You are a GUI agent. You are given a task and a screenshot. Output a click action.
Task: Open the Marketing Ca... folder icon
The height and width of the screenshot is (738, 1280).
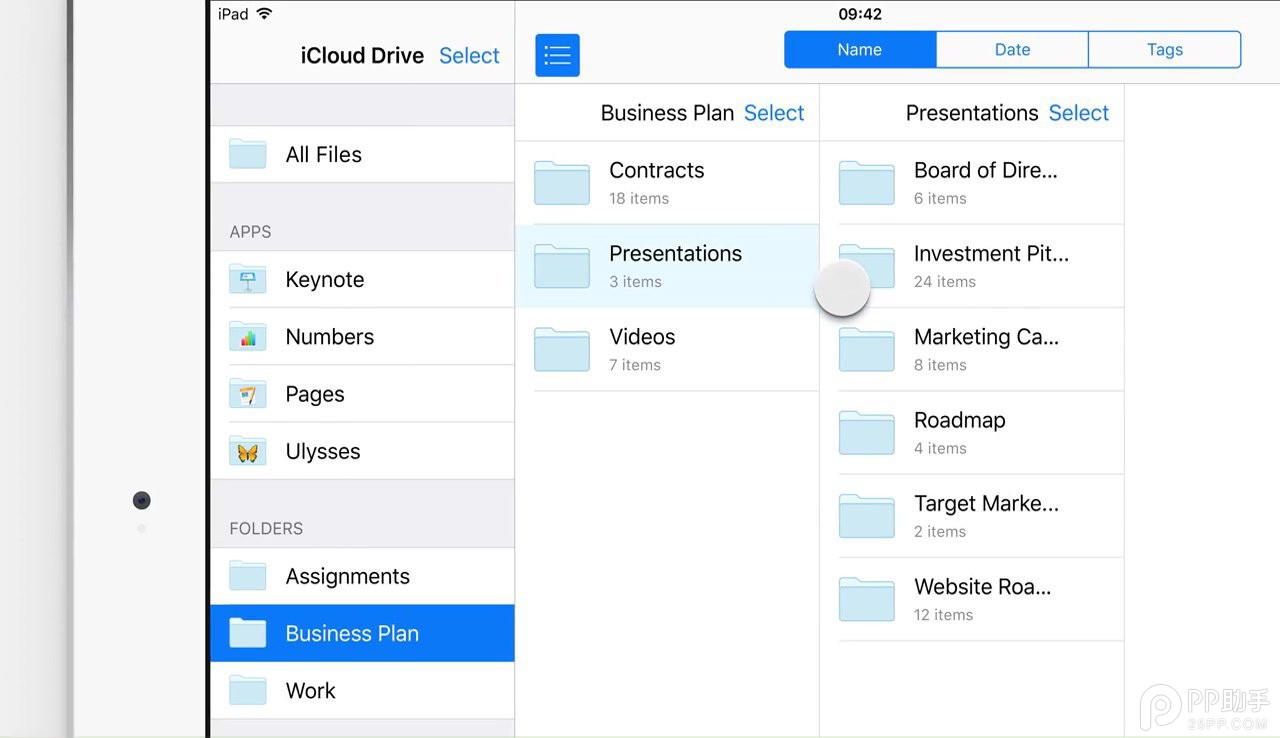click(866, 349)
